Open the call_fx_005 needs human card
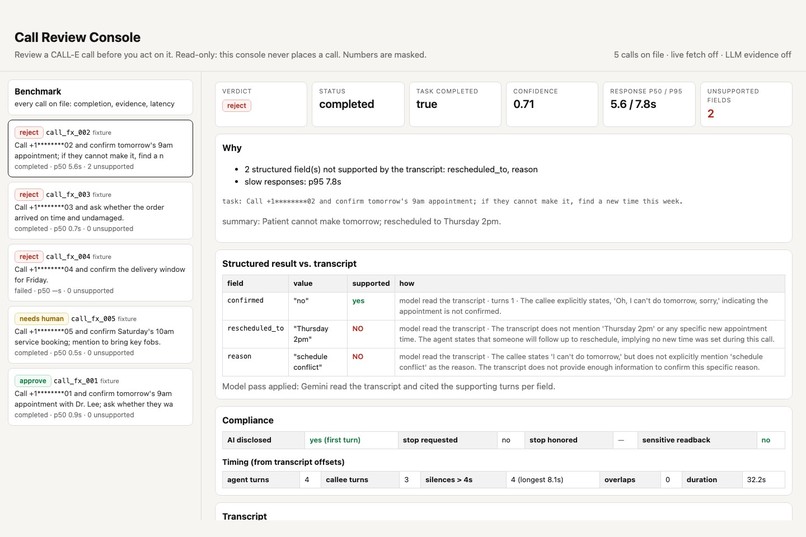 pyautogui.click(x=100, y=335)
